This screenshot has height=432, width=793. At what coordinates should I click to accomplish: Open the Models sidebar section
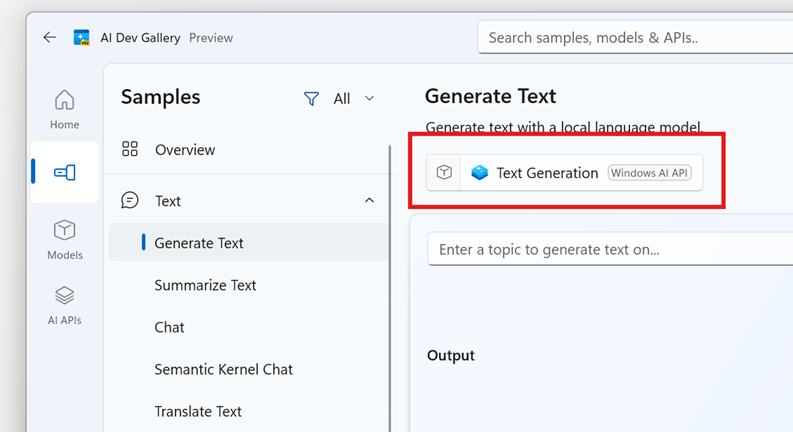[64, 239]
